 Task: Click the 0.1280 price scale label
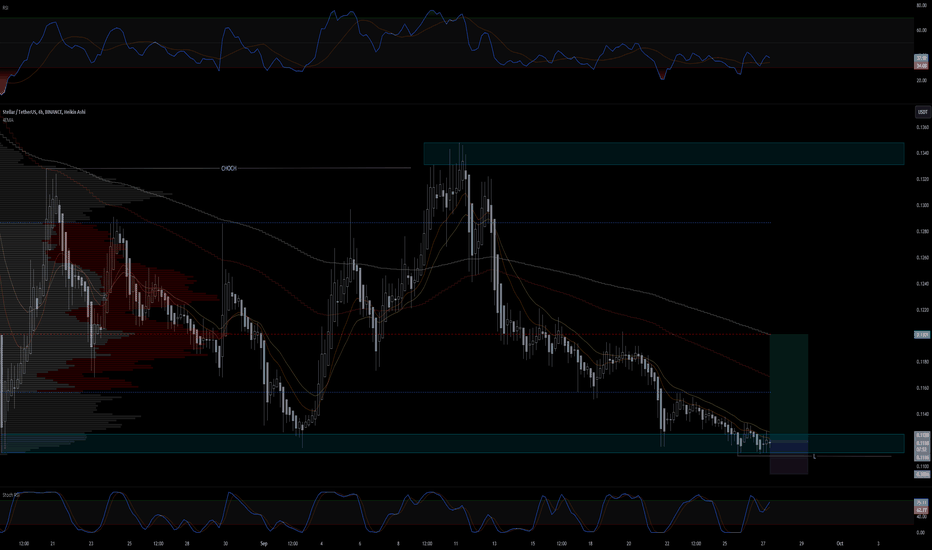[923, 231]
